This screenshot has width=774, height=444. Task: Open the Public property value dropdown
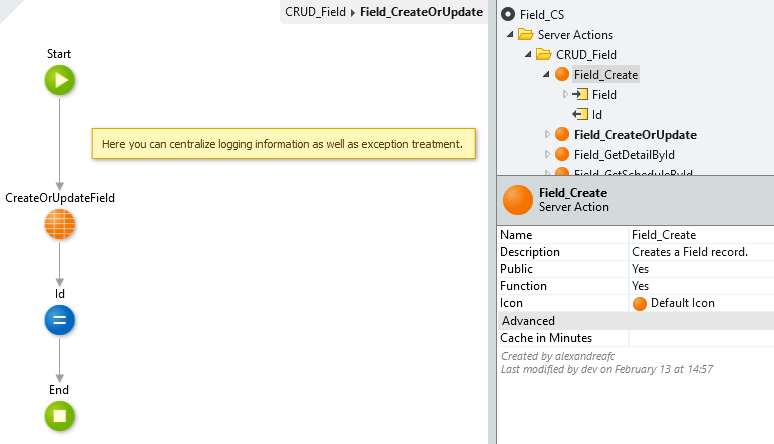pyautogui.click(x=700, y=269)
